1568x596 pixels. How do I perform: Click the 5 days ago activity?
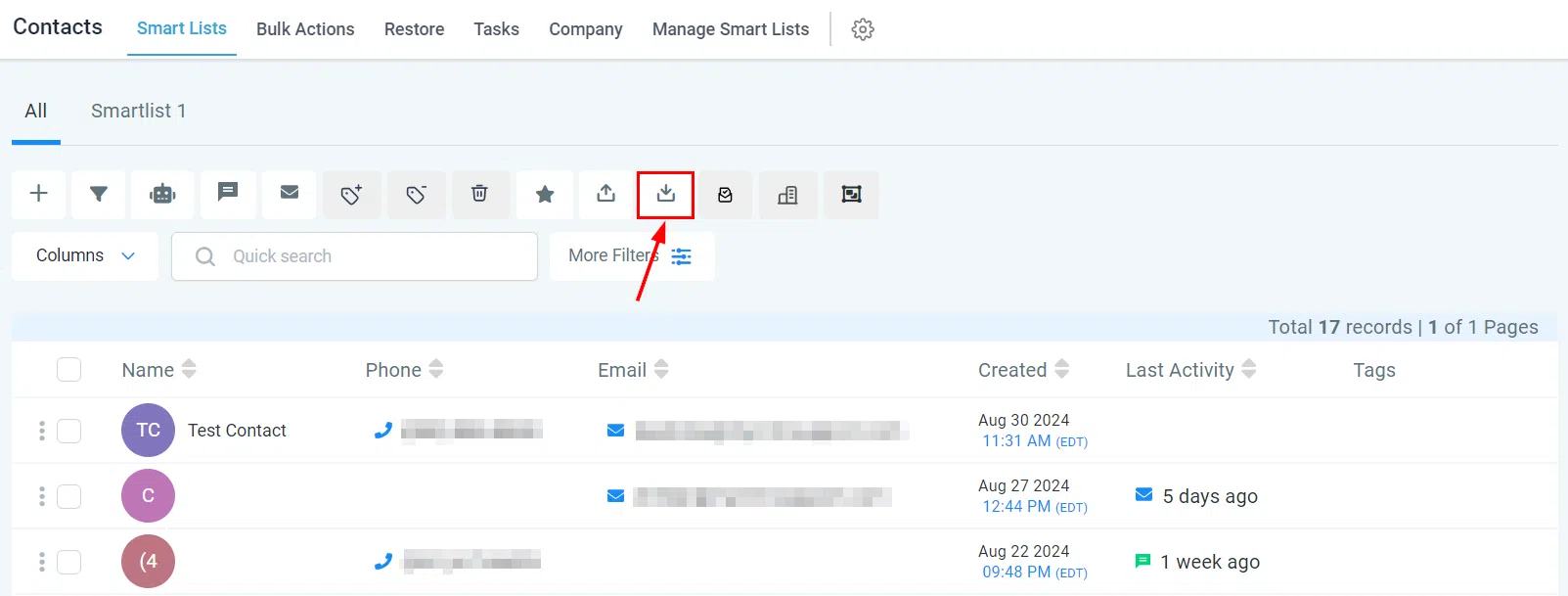point(1210,496)
